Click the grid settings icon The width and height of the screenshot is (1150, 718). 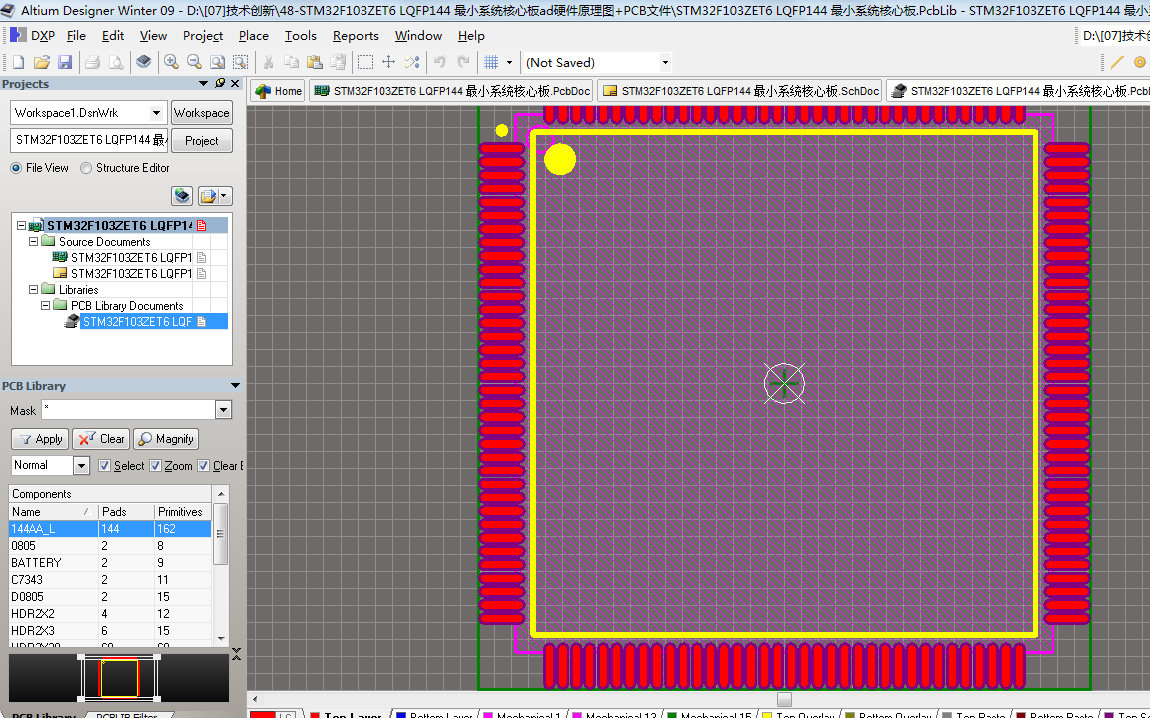pyautogui.click(x=491, y=62)
